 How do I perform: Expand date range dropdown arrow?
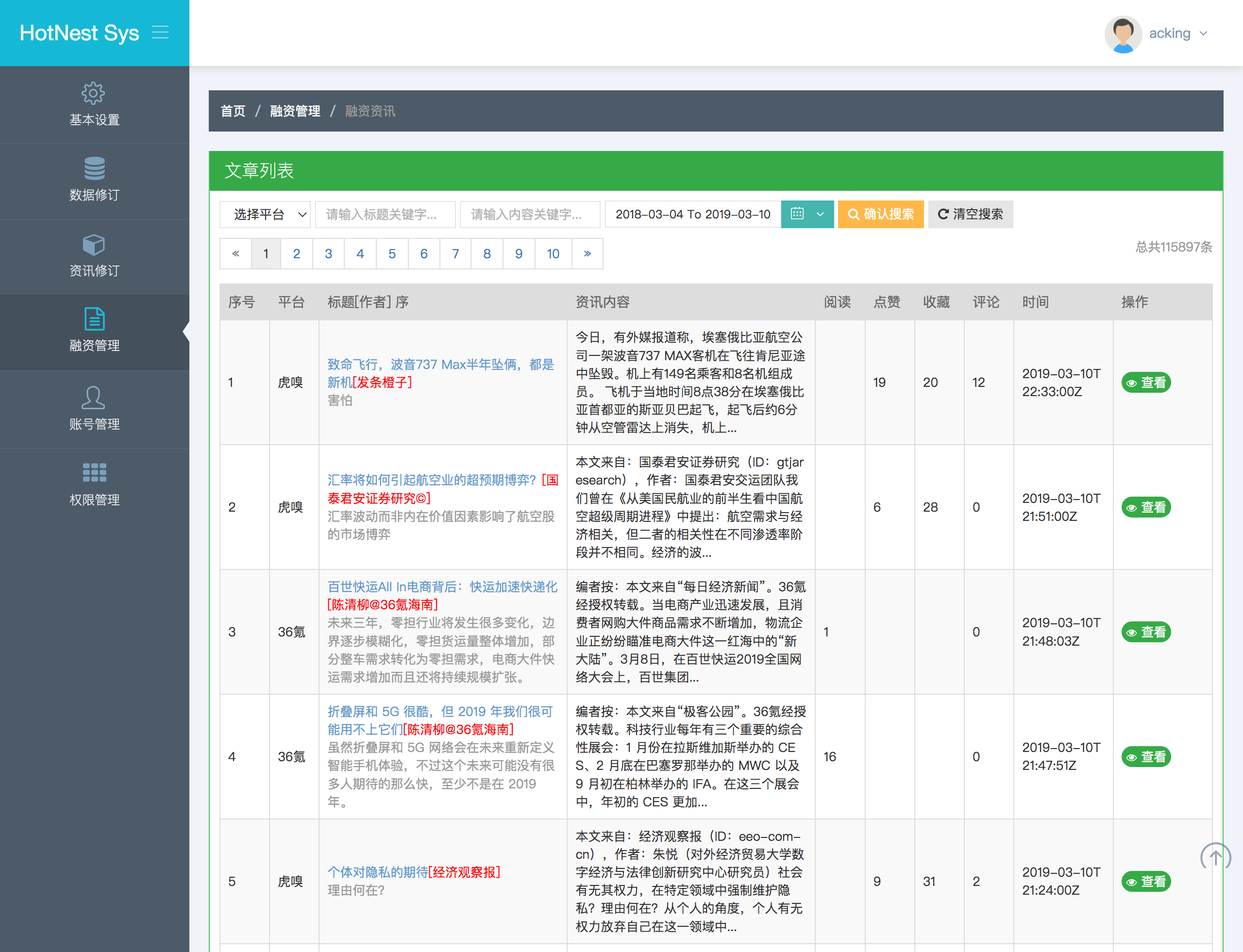(820, 214)
